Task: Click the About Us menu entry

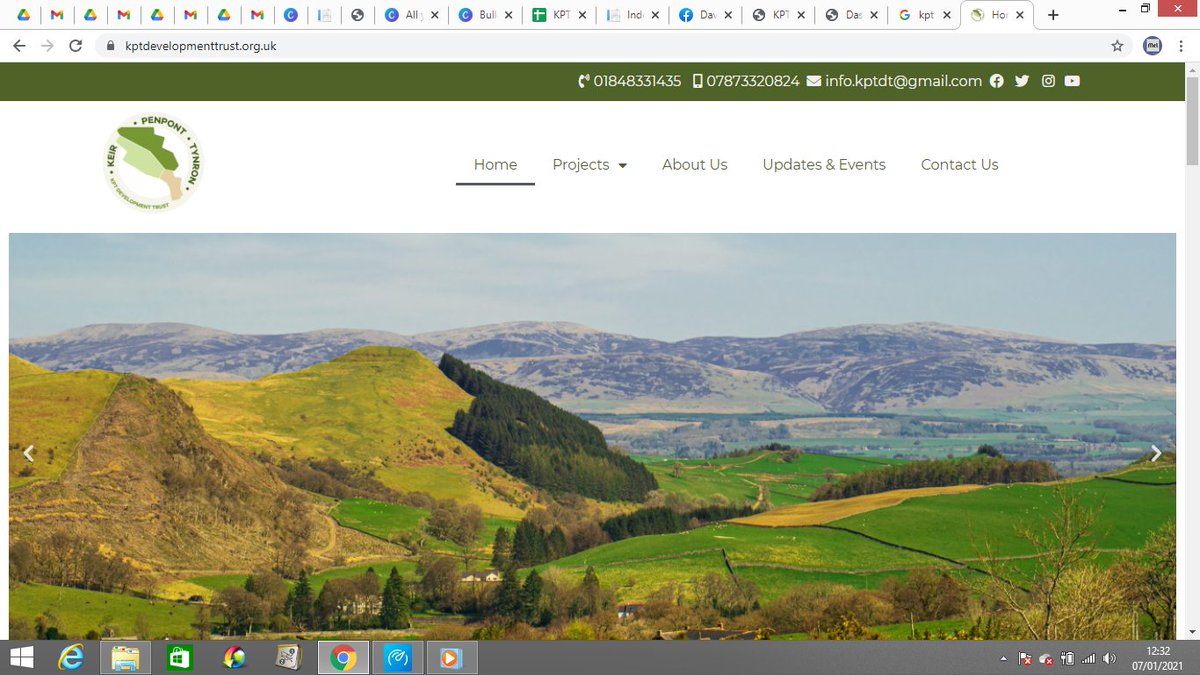Action: pyautogui.click(x=694, y=164)
